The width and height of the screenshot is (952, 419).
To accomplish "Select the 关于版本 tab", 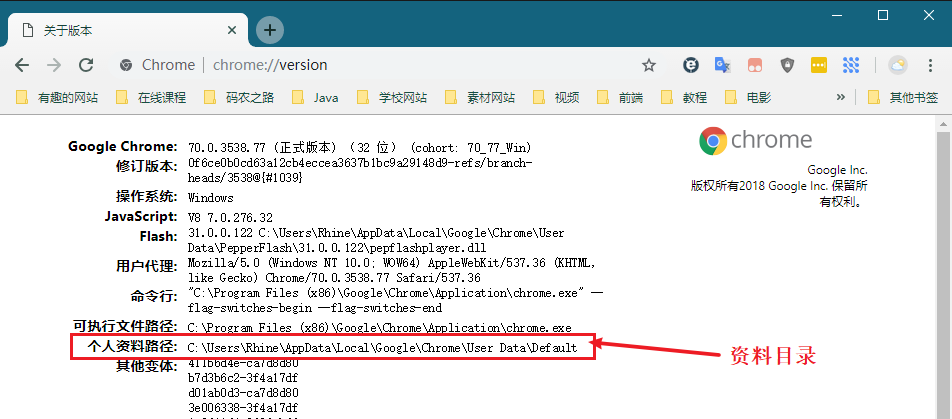I will tap(128, 30).
